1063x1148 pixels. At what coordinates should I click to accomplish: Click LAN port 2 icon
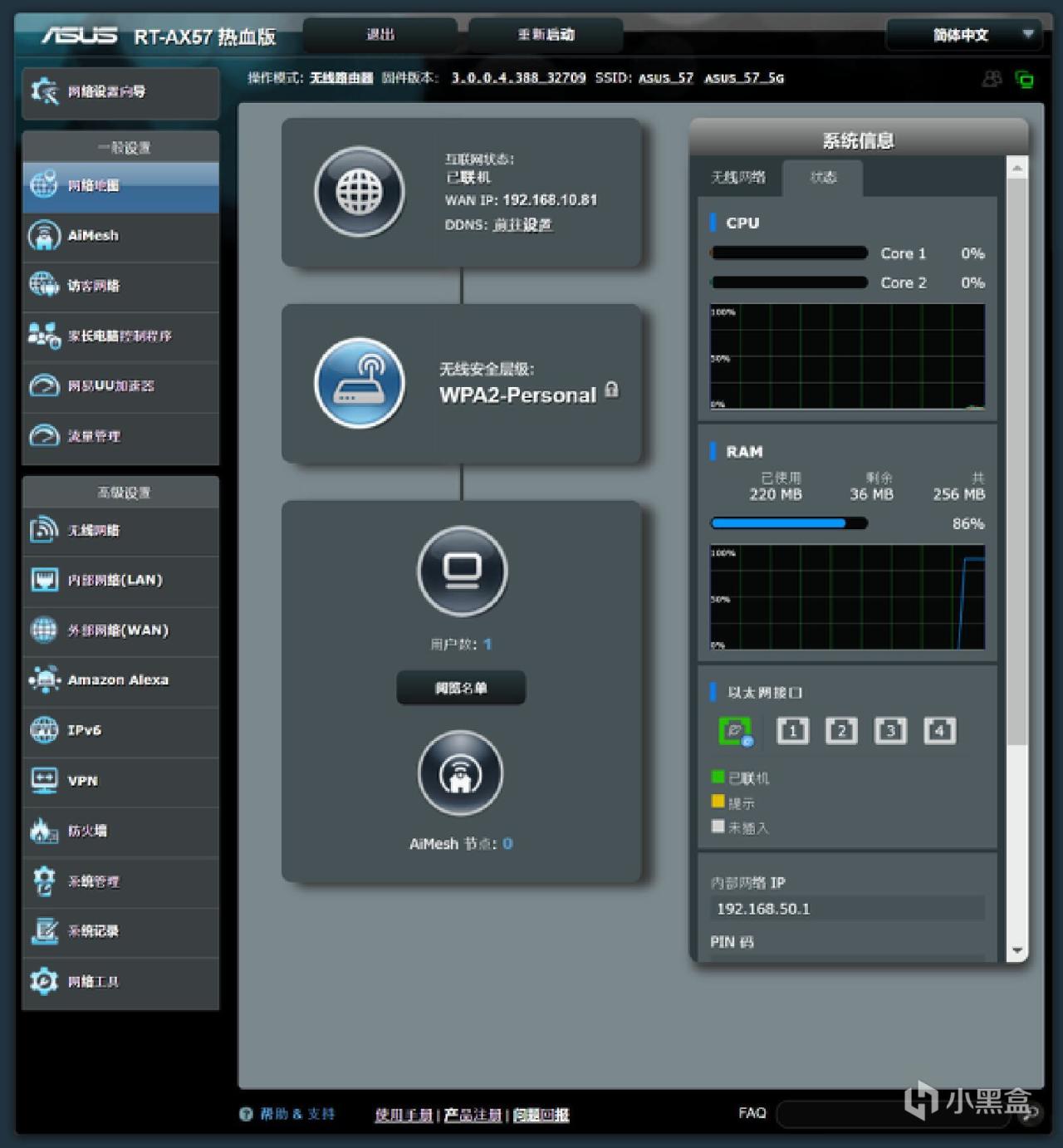(841, 731)
